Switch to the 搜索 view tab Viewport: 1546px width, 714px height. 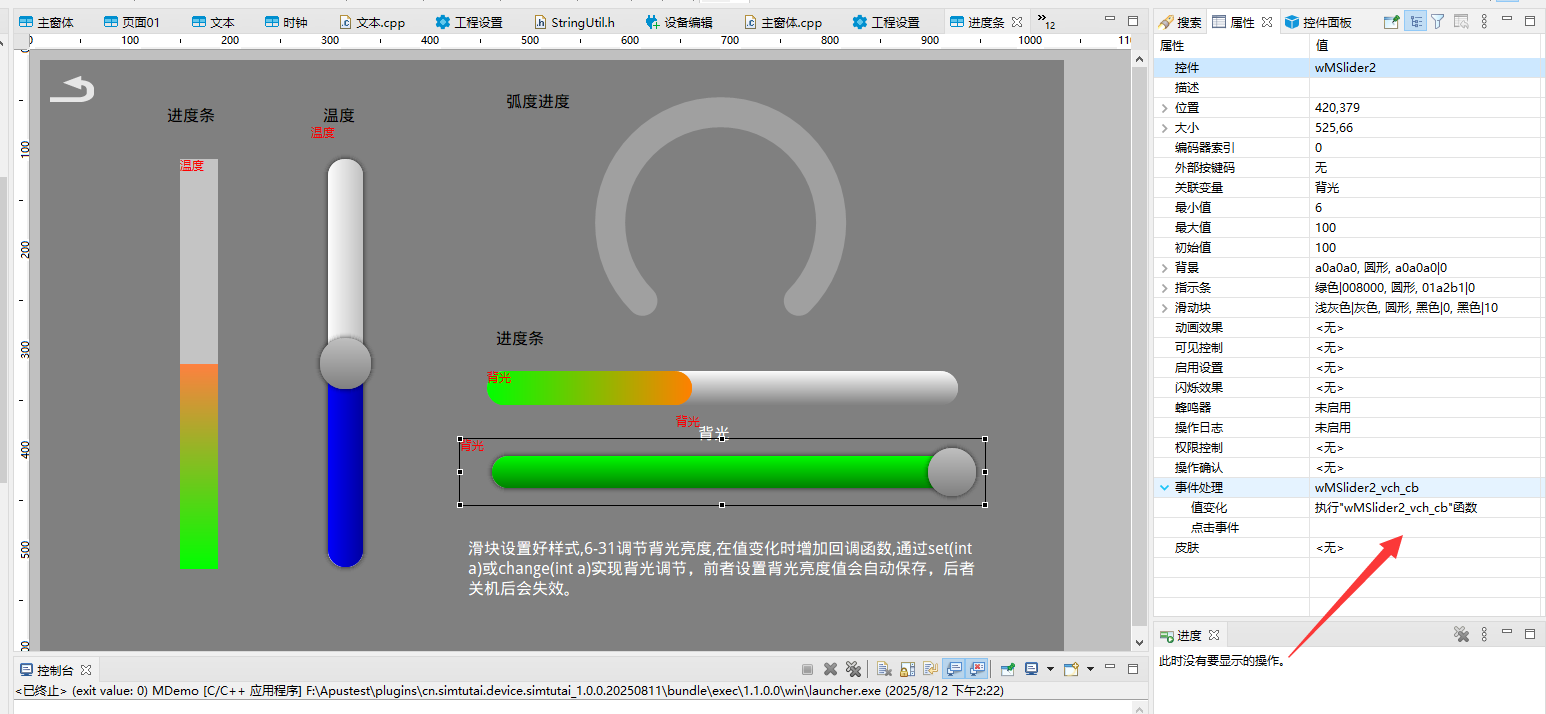1180,22
